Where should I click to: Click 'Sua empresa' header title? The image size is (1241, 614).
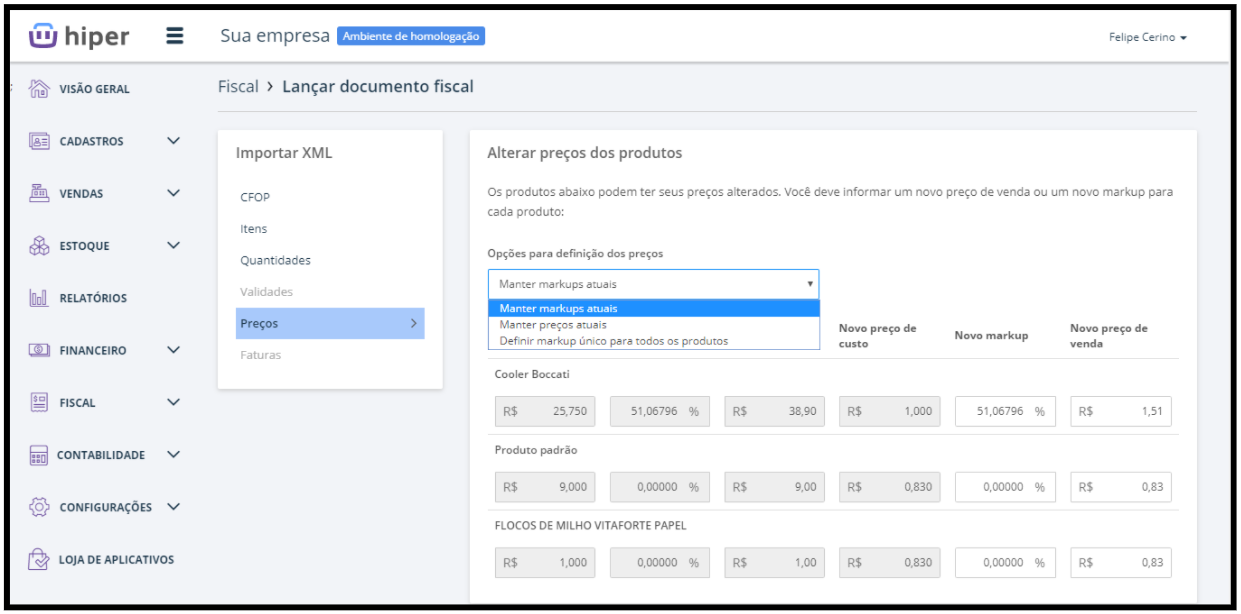[274, 36]
